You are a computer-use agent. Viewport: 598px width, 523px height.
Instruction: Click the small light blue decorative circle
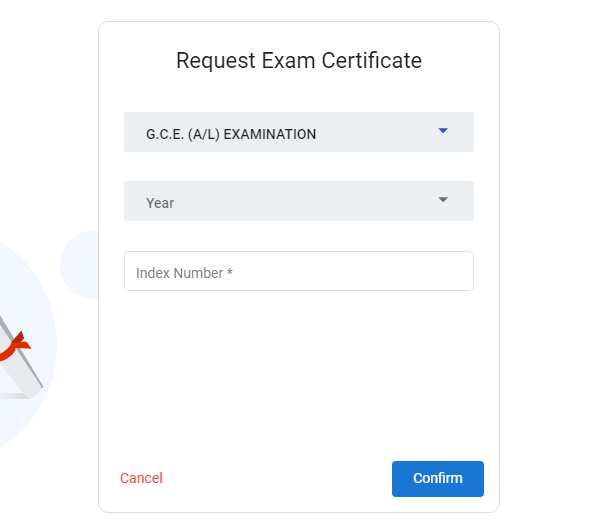click(79, 264)
